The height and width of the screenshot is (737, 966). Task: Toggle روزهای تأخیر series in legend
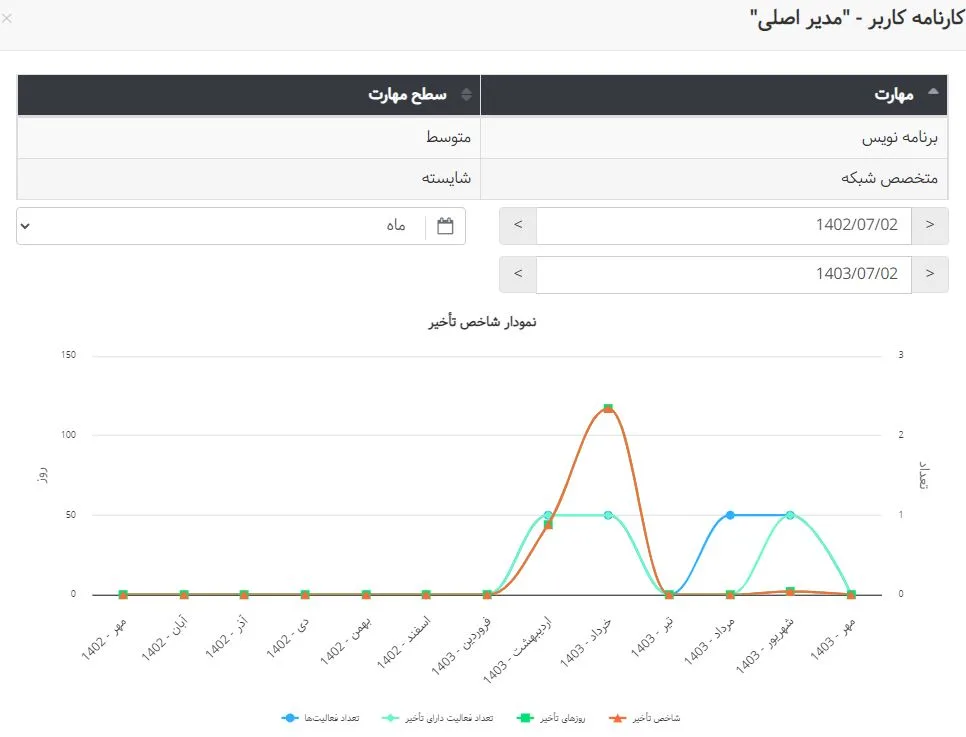point(551,718)
